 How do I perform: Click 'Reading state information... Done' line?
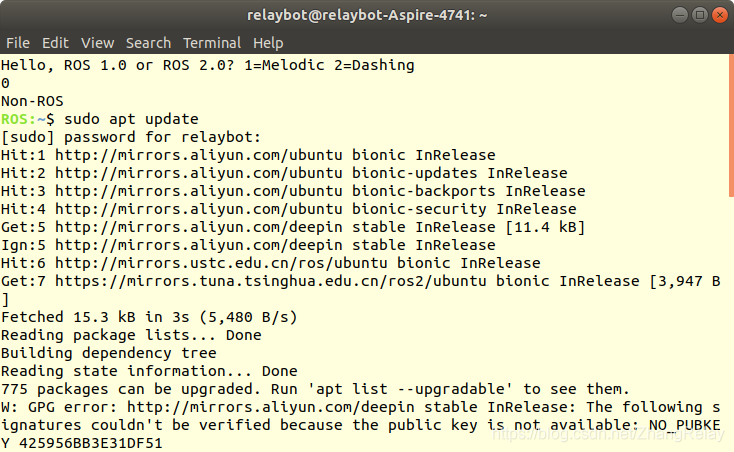tap(149, 371)
